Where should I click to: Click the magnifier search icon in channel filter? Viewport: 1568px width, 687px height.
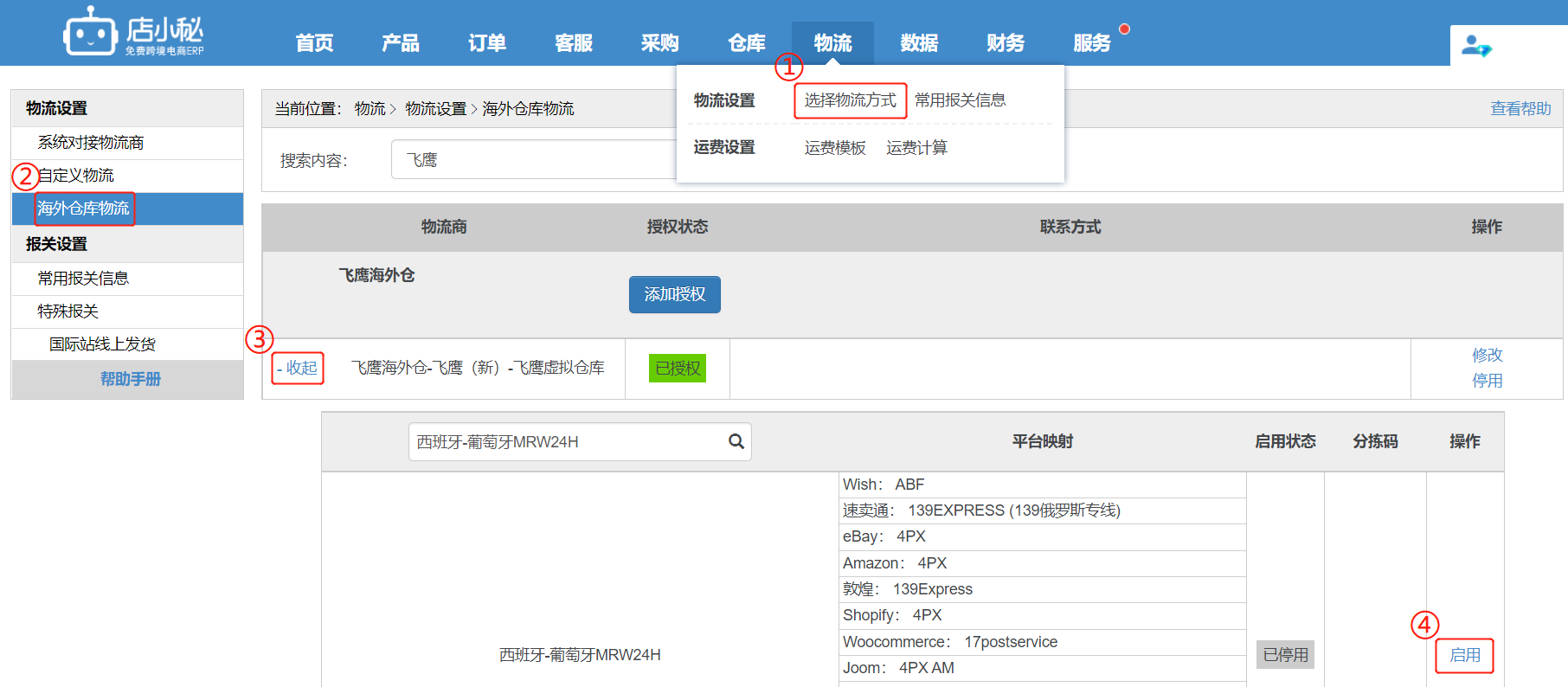pyautogui.click(x=736, y=441)
